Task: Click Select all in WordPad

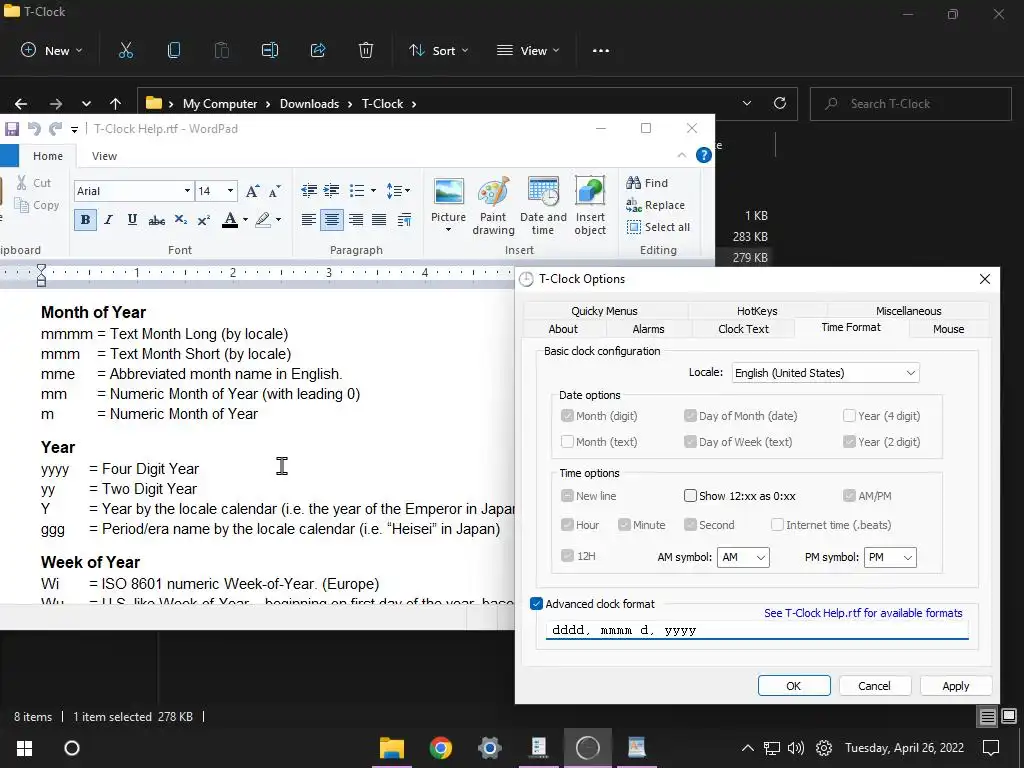Action: [658, 227]
